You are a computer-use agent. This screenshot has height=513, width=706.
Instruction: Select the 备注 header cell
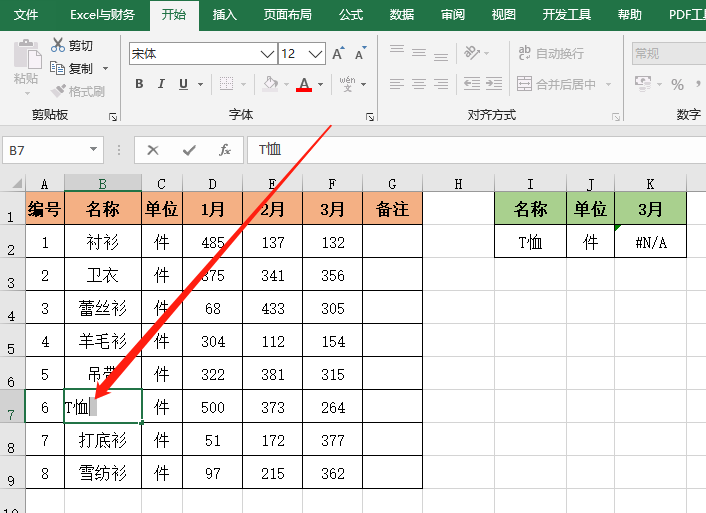coord(392,209)
